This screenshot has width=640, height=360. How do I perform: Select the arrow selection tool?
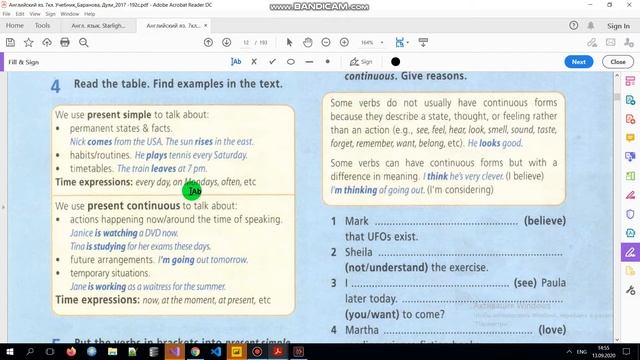coord(289,42)
